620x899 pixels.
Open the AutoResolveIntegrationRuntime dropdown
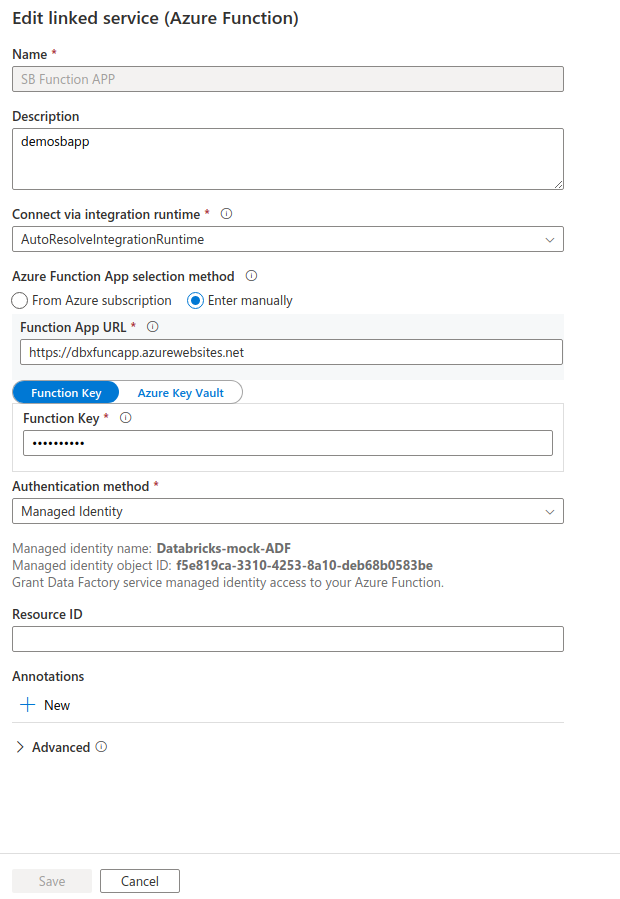(287, 239)
